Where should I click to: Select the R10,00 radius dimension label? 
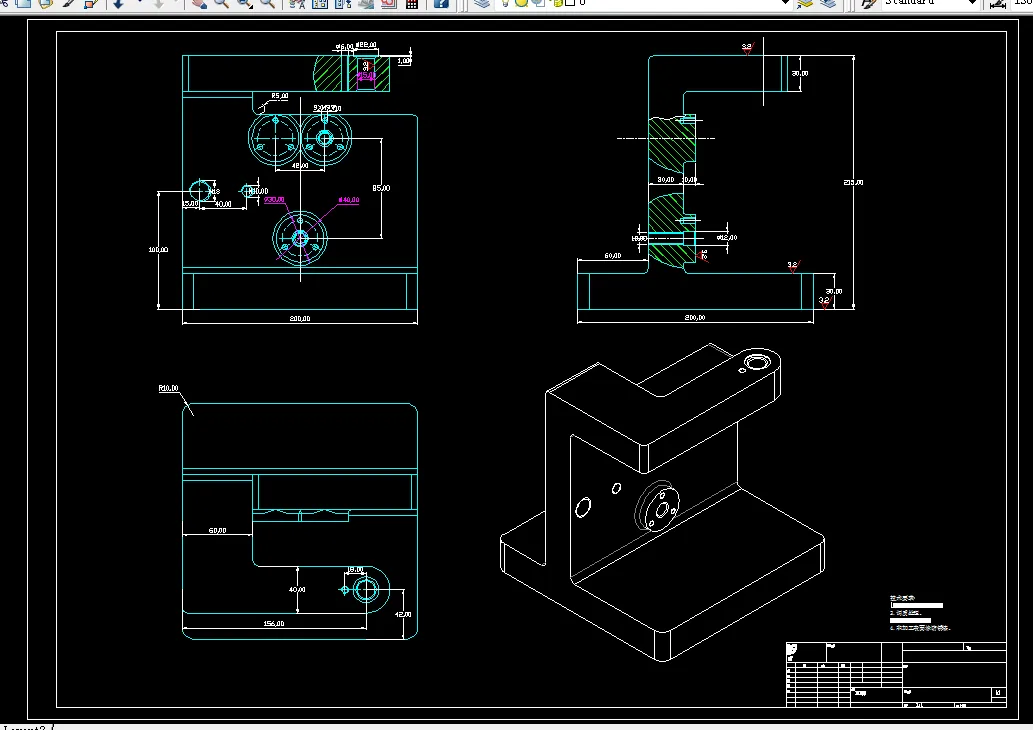[169, 388]
